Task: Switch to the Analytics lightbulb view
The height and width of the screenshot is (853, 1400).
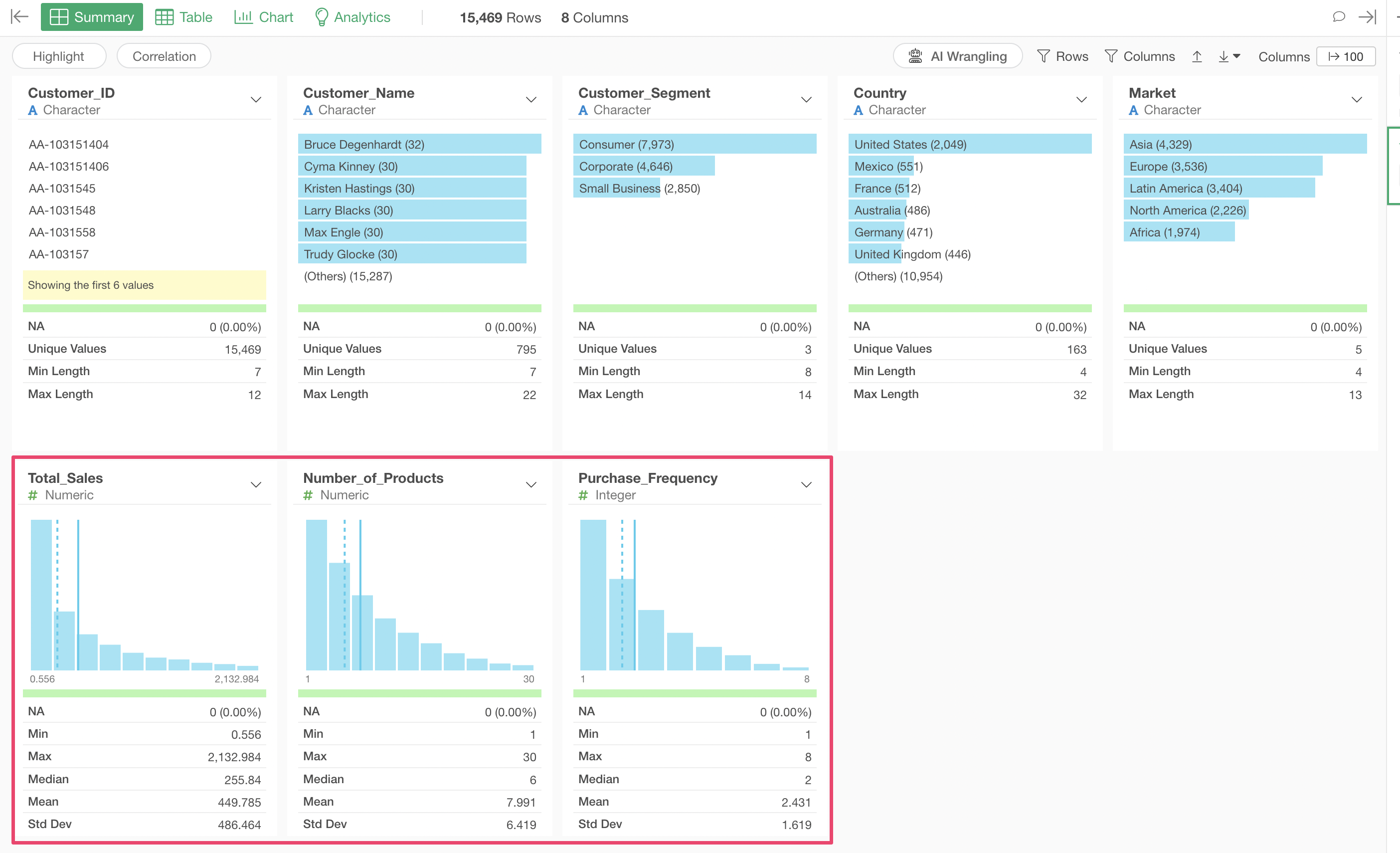Action: point(352,17)
